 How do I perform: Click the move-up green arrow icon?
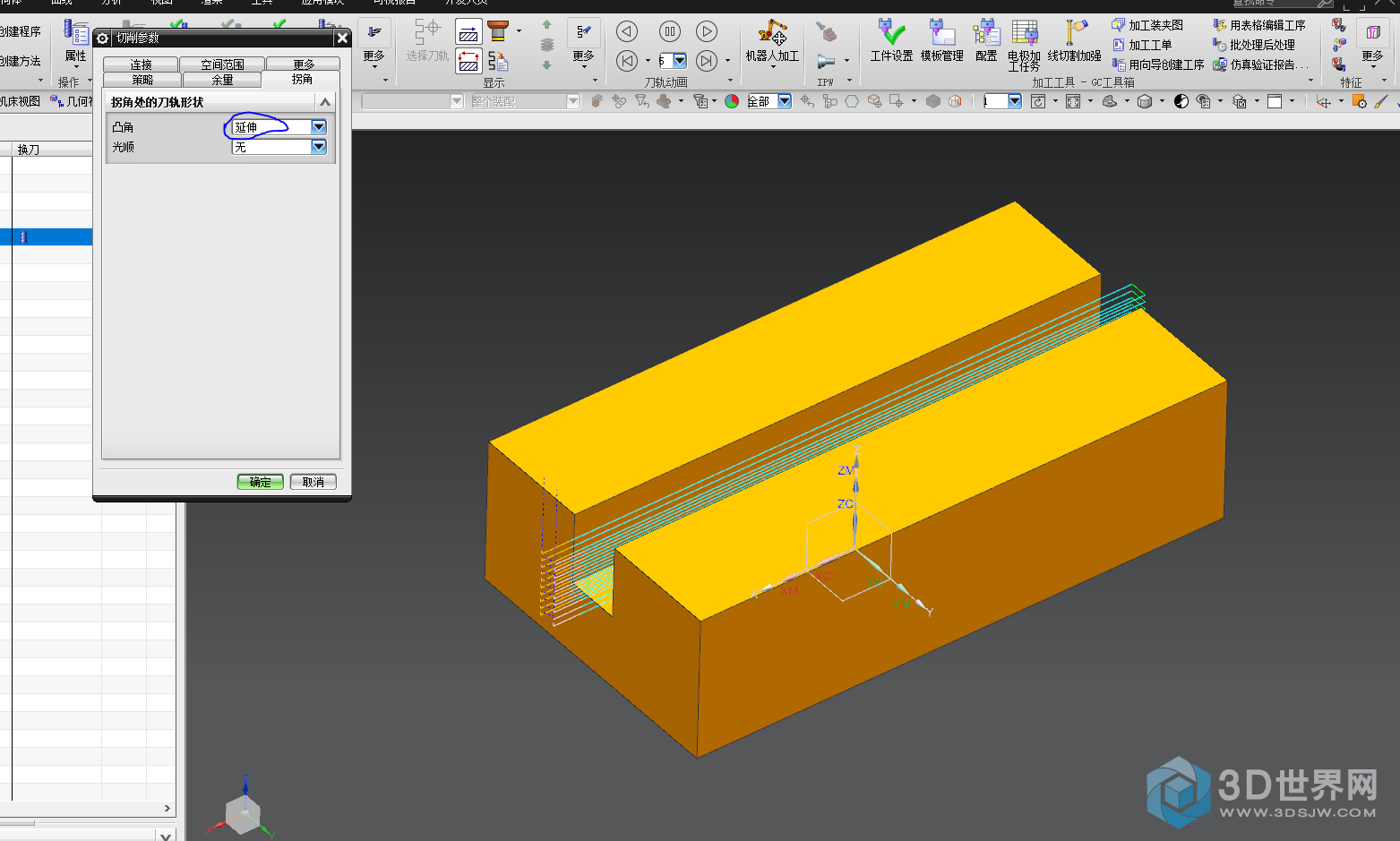click(546, 25)
